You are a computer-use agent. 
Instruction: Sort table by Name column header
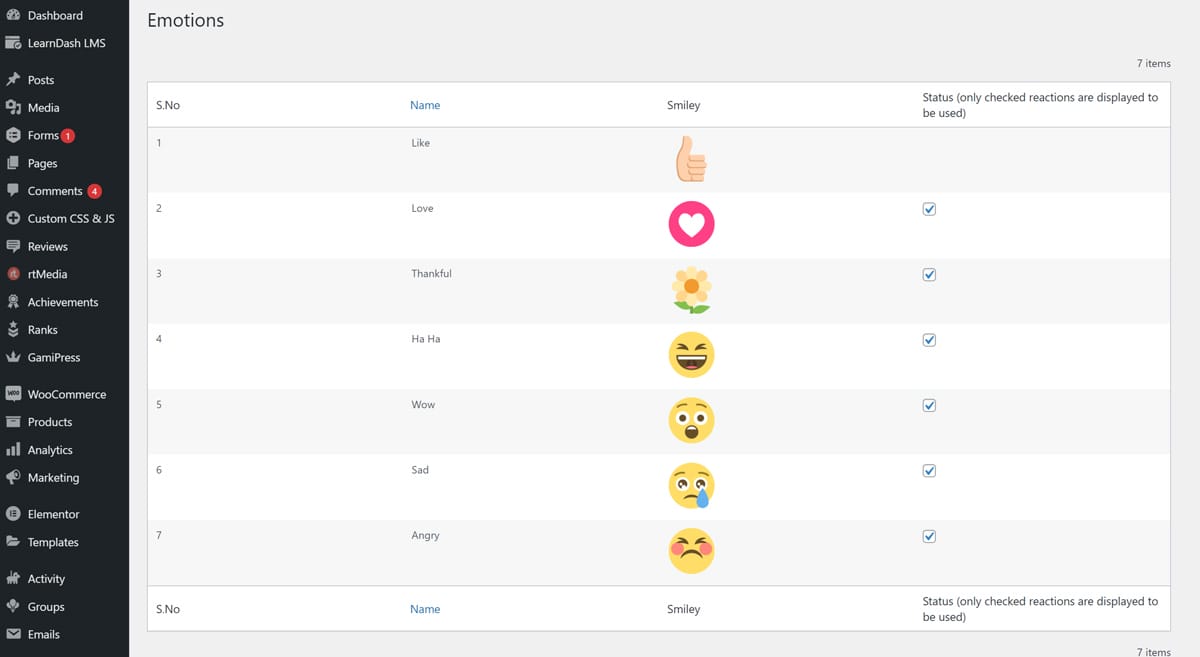pos(425,105)
